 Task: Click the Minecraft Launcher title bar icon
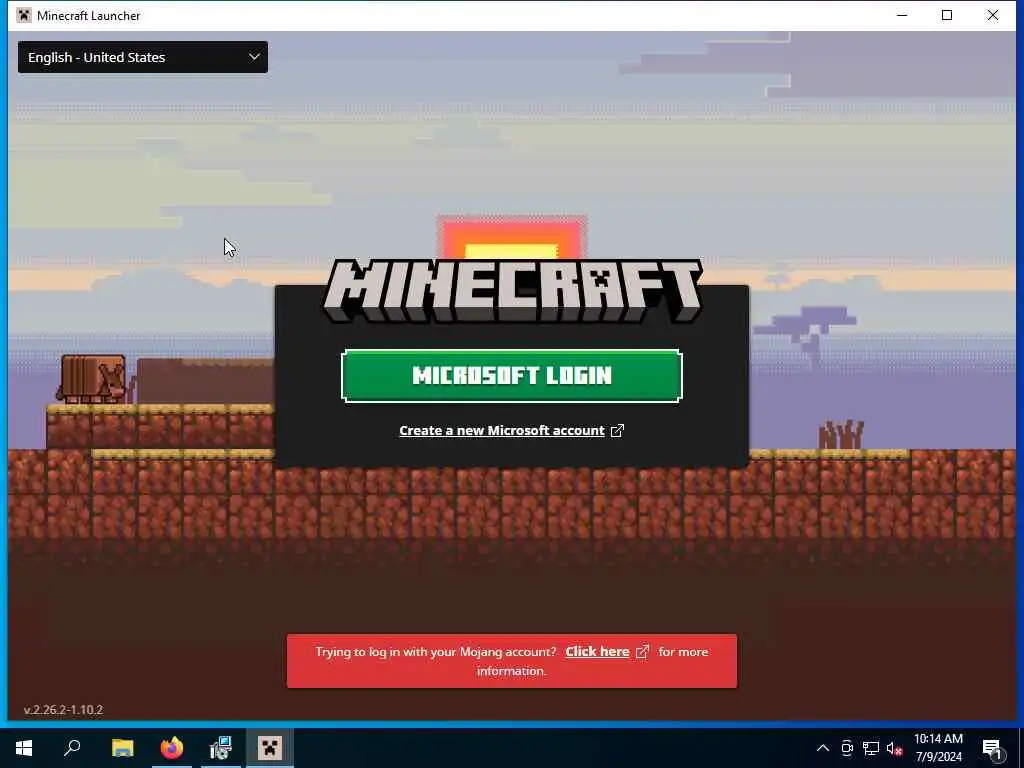point(24,16)
